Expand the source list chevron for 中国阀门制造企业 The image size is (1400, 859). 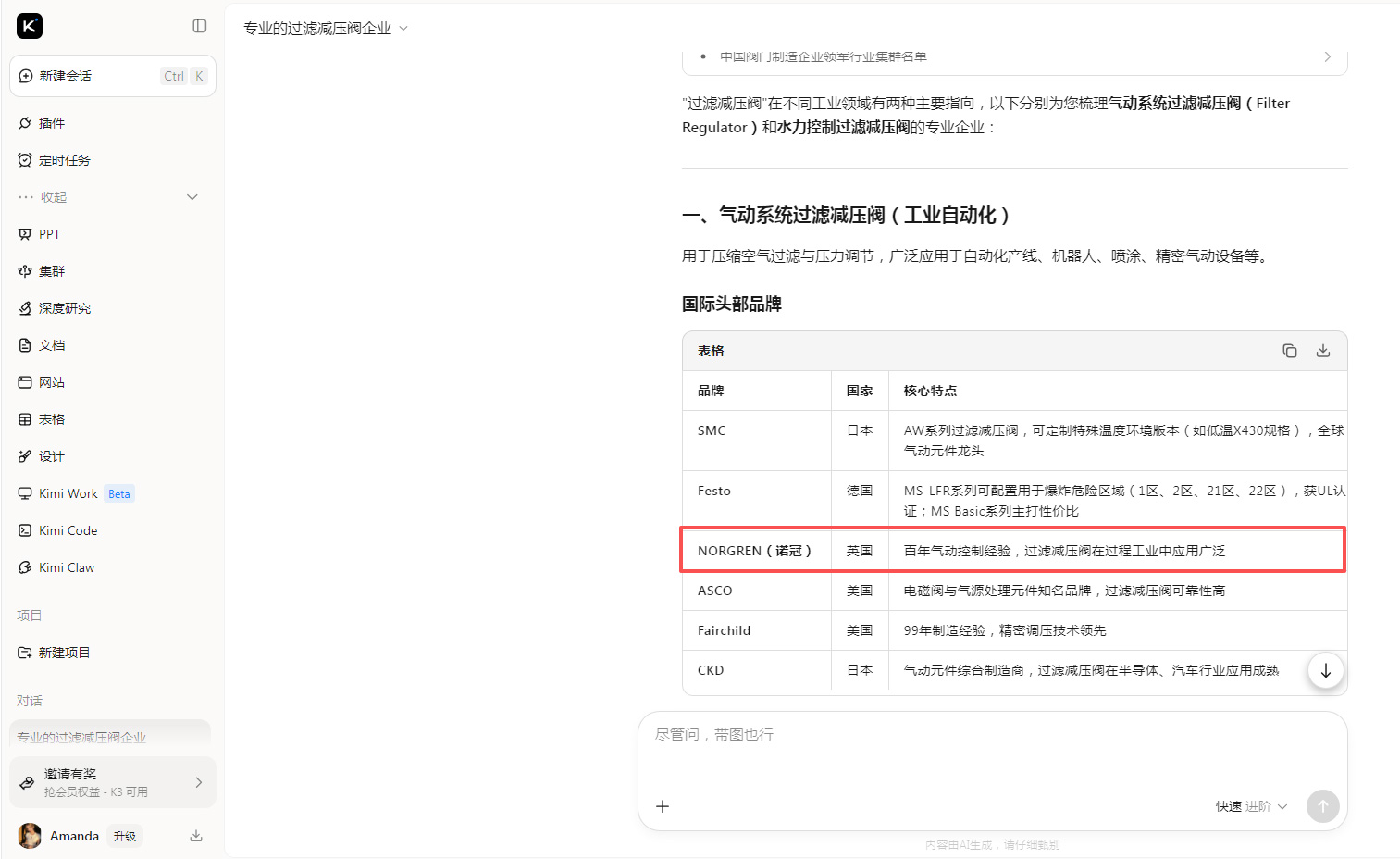pos(1328,56)
